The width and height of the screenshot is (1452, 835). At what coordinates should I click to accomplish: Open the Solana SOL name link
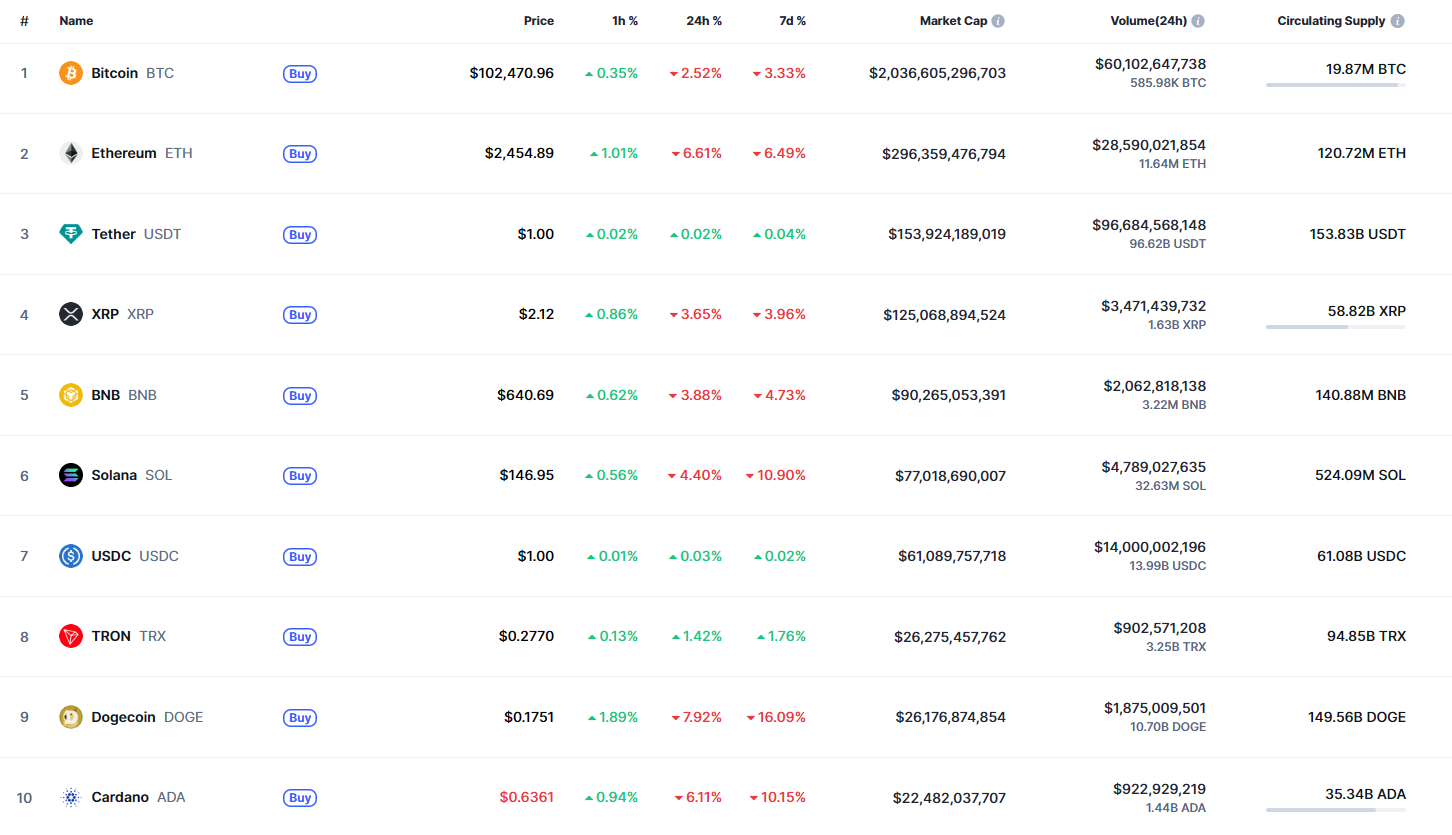point(131,475)
